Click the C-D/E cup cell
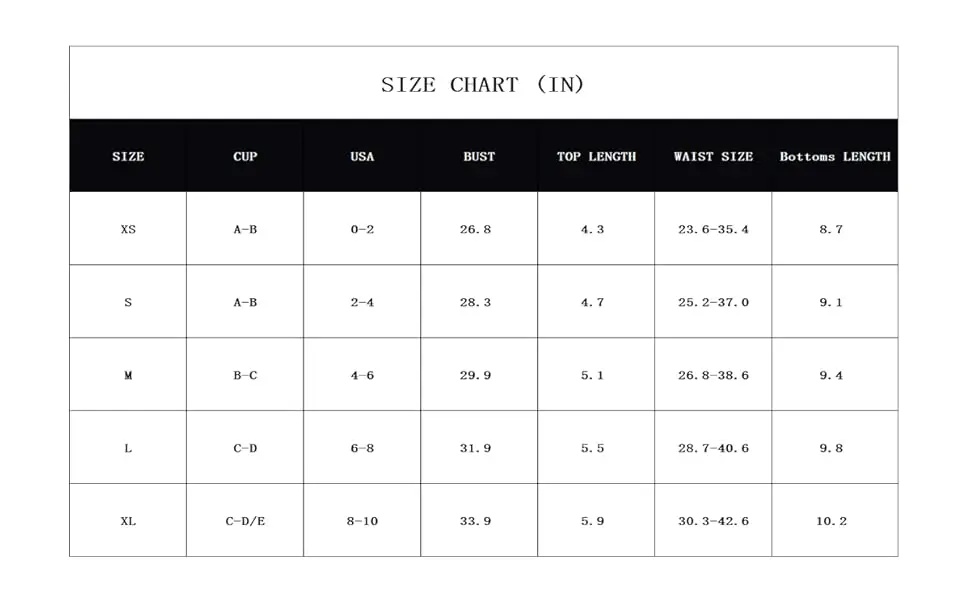Image resolution: width=970 pixels, height=600 pixels. [x=245, y=521]
